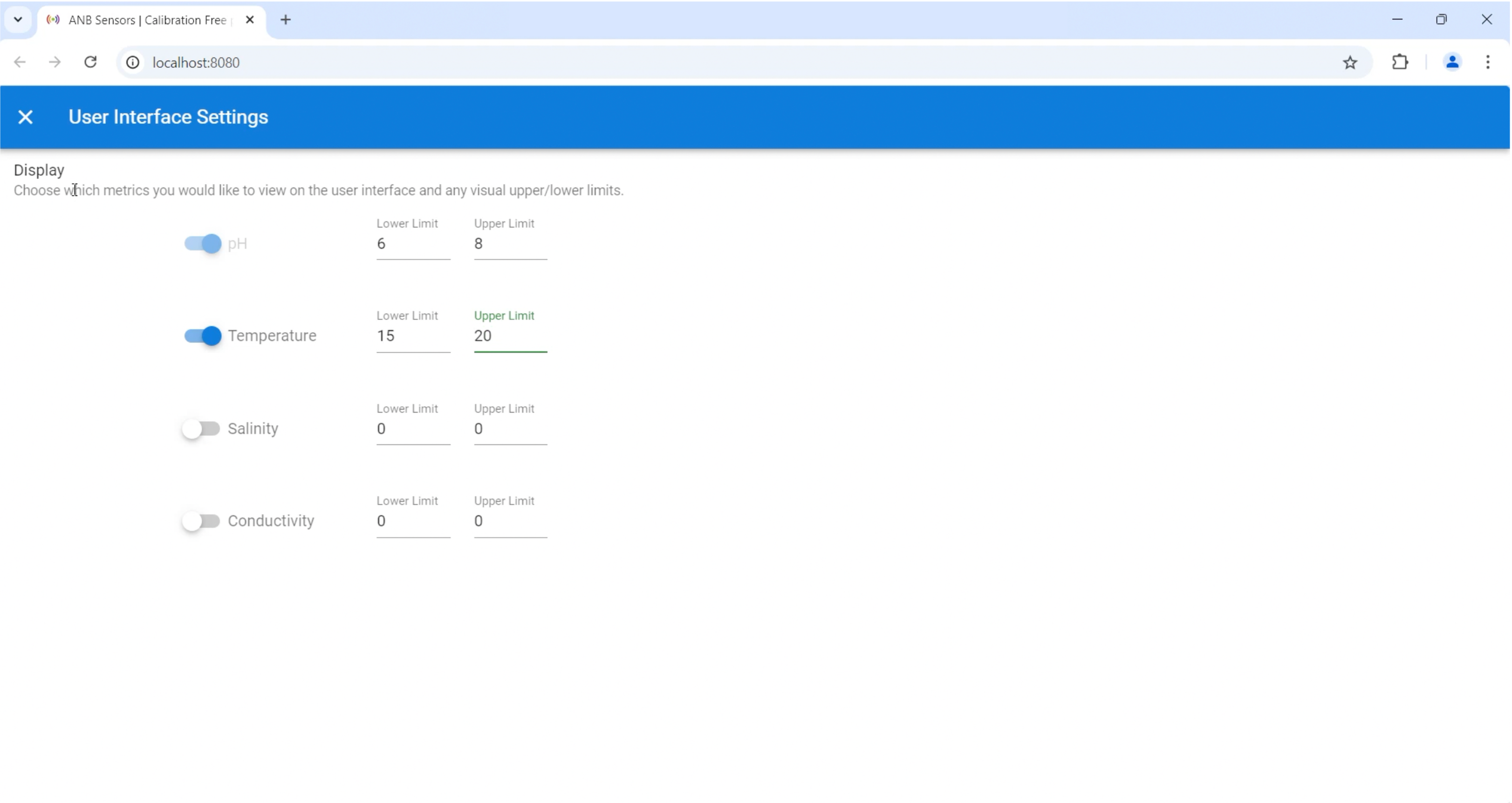The height and width of the screenshot is (803, 1512).
Task: Edit the Conductivity Upper Limit field
Action: tap(511, 521)
